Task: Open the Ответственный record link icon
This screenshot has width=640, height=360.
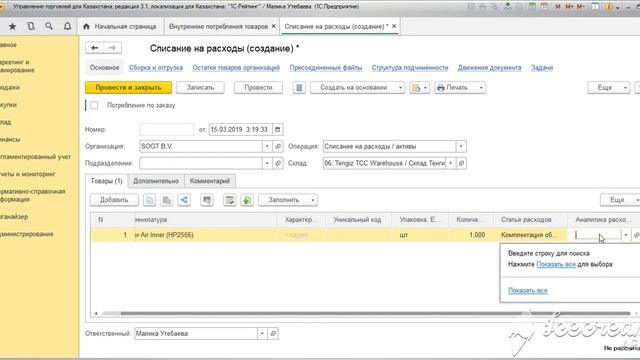Action: coord(273,333)
